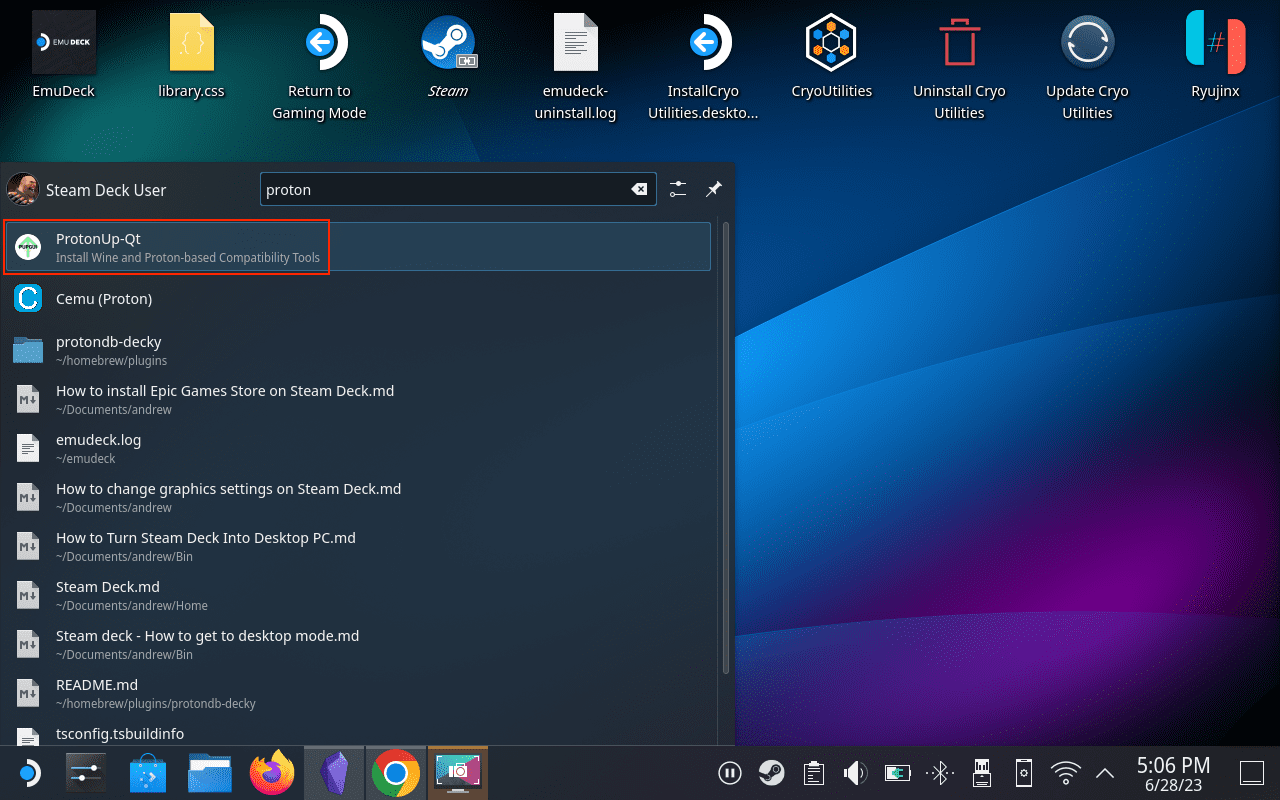Click the Uninstall Cryo Utilities icon
1280x800 pixels.
coord(959,67)
